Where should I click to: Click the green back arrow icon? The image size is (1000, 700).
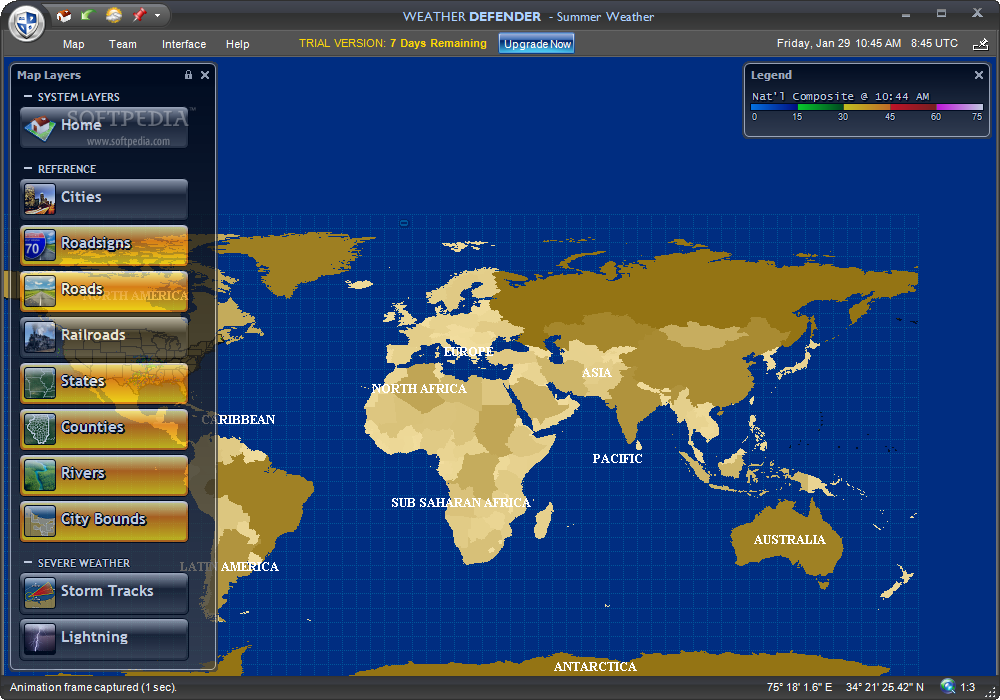tap(87, 15)
